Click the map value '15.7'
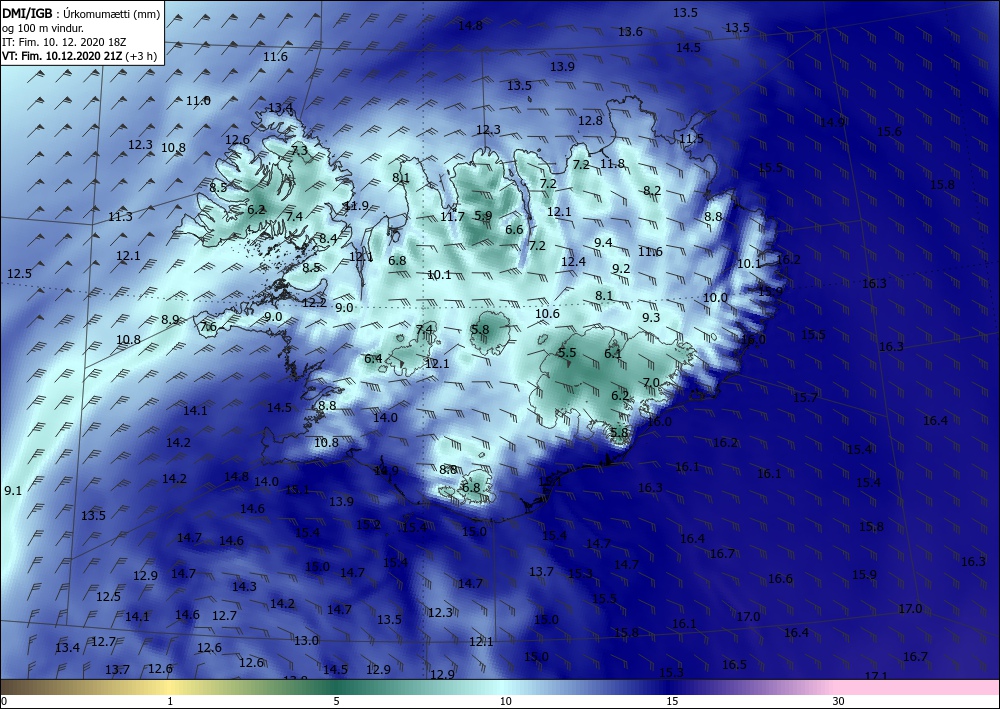The width and height of the screenshot is (1000, 709). tap(805, 398)
